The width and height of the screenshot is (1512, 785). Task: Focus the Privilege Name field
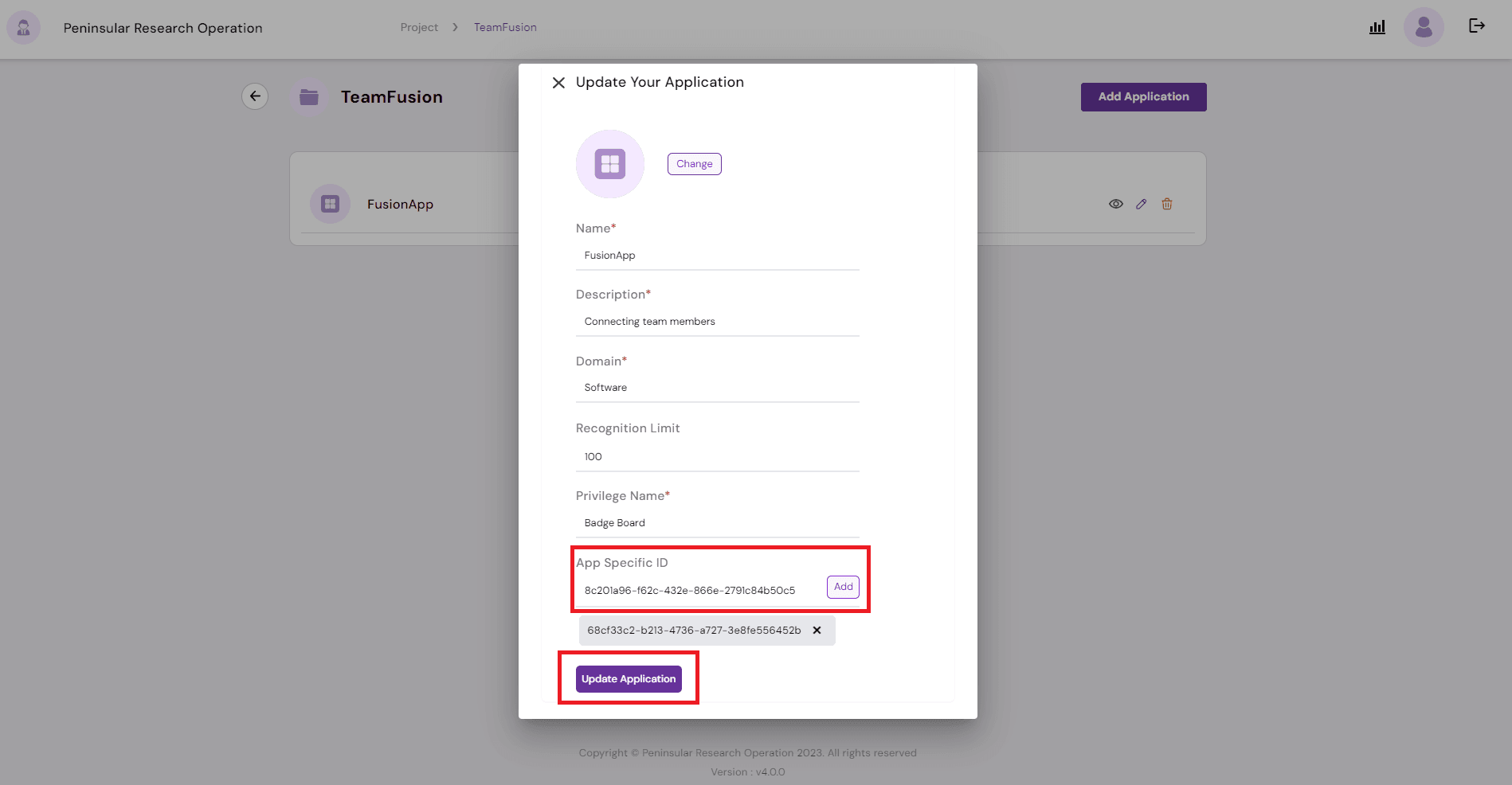tap(717, 523)
